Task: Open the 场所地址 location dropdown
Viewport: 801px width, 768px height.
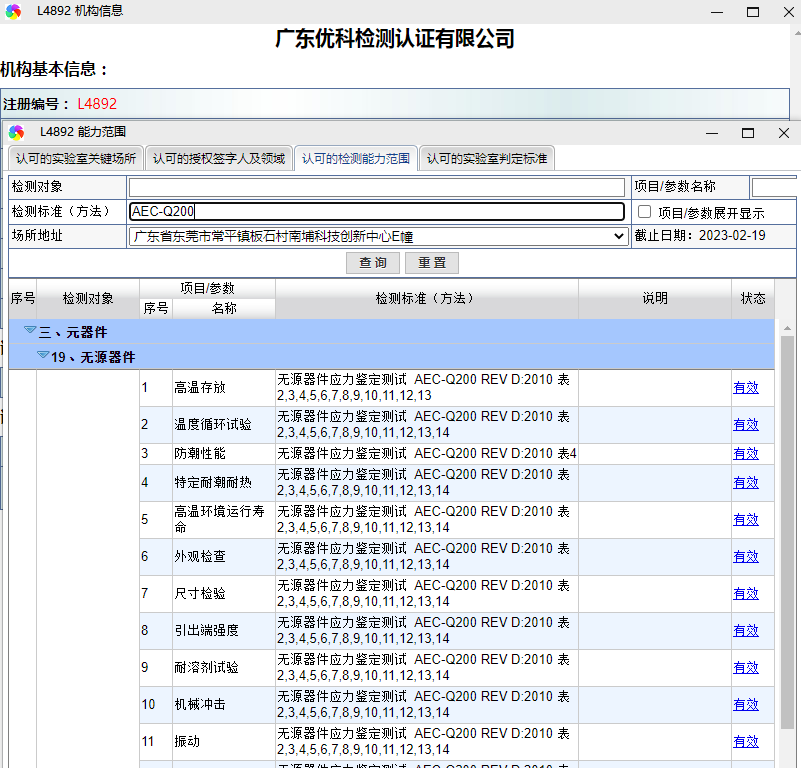Action: [617, 236]
